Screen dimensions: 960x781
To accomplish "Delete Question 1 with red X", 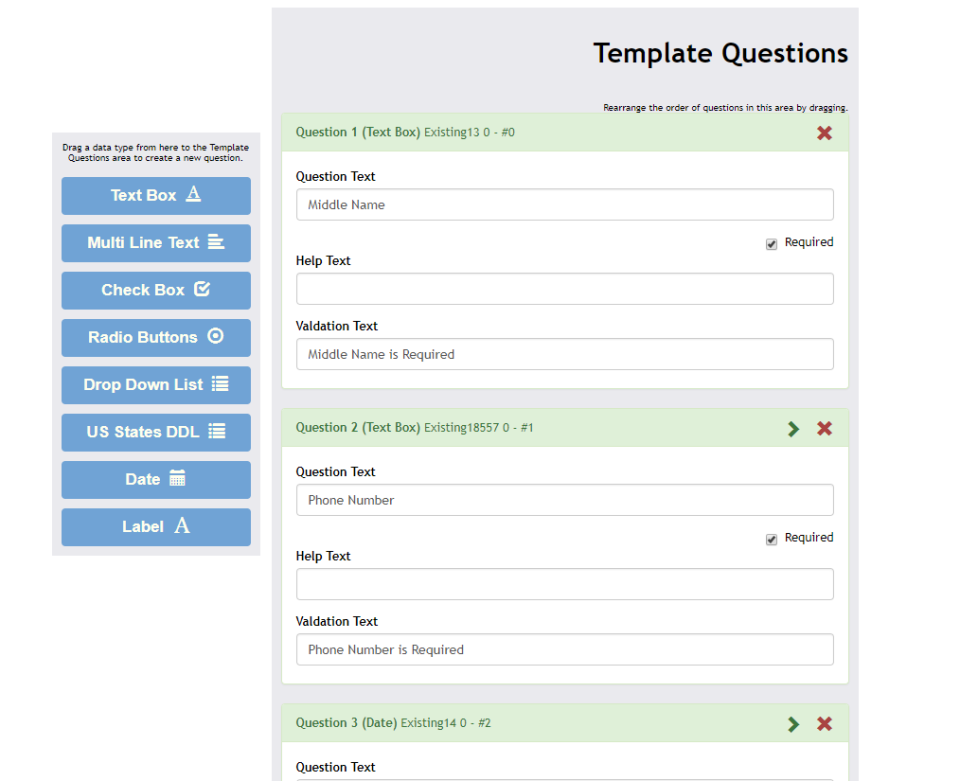I will (x=824, y=133).
